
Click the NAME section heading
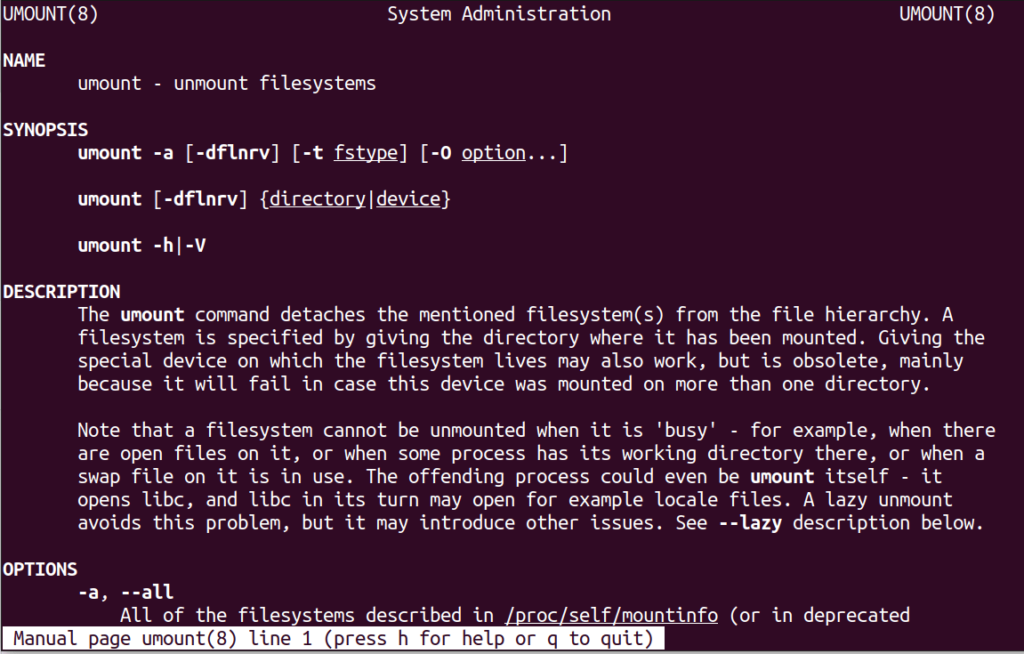tap(24, 60)
